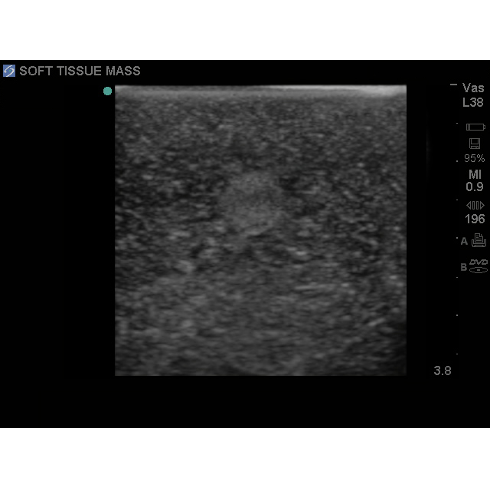Screen dimensions: 490x490
Task: Click the letter A shortcut label
Action: pyautogui.click(x=464, y=241)
